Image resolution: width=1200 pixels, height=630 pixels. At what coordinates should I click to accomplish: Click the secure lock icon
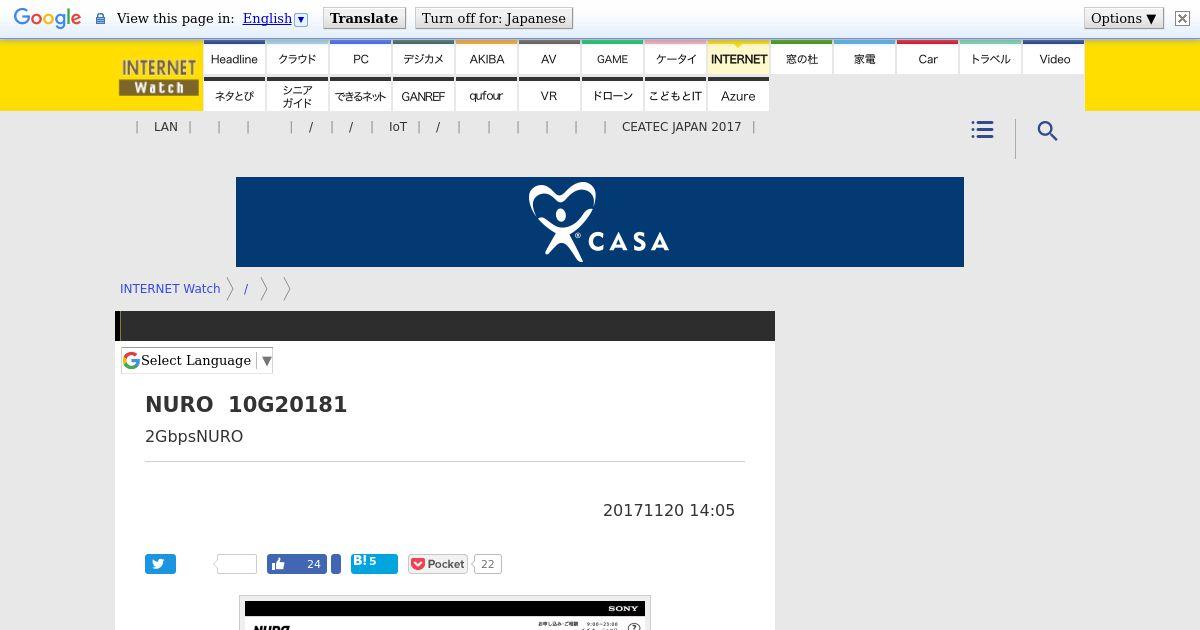click(100, 19)
